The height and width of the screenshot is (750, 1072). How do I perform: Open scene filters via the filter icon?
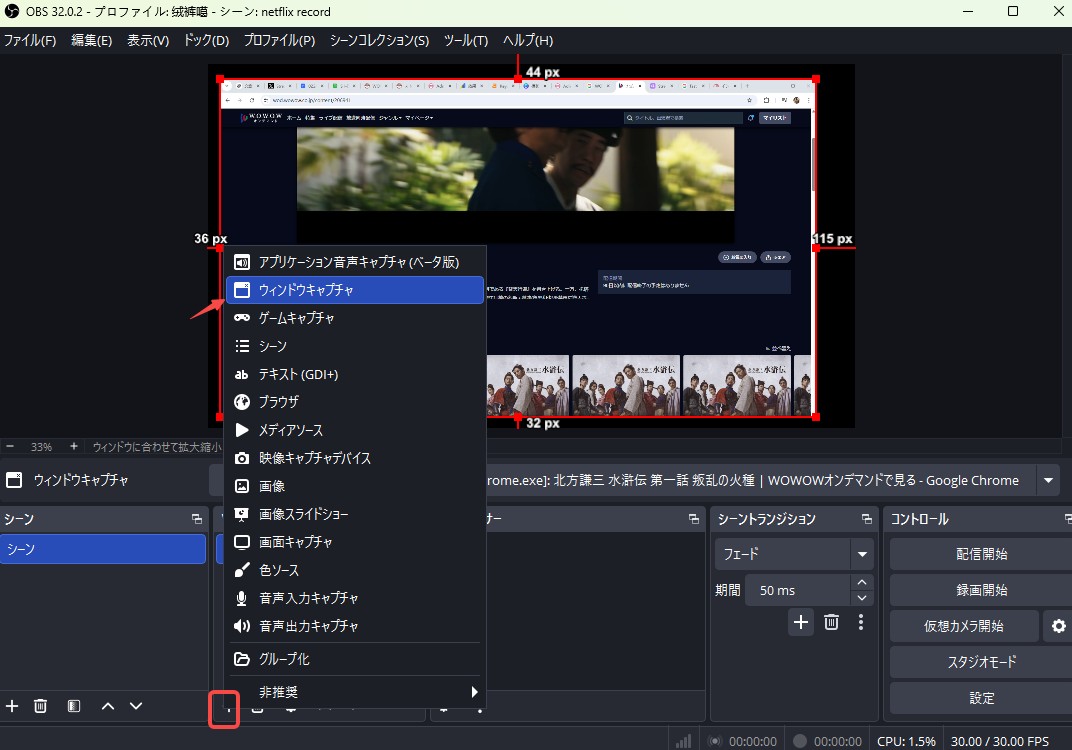point(73,706)
